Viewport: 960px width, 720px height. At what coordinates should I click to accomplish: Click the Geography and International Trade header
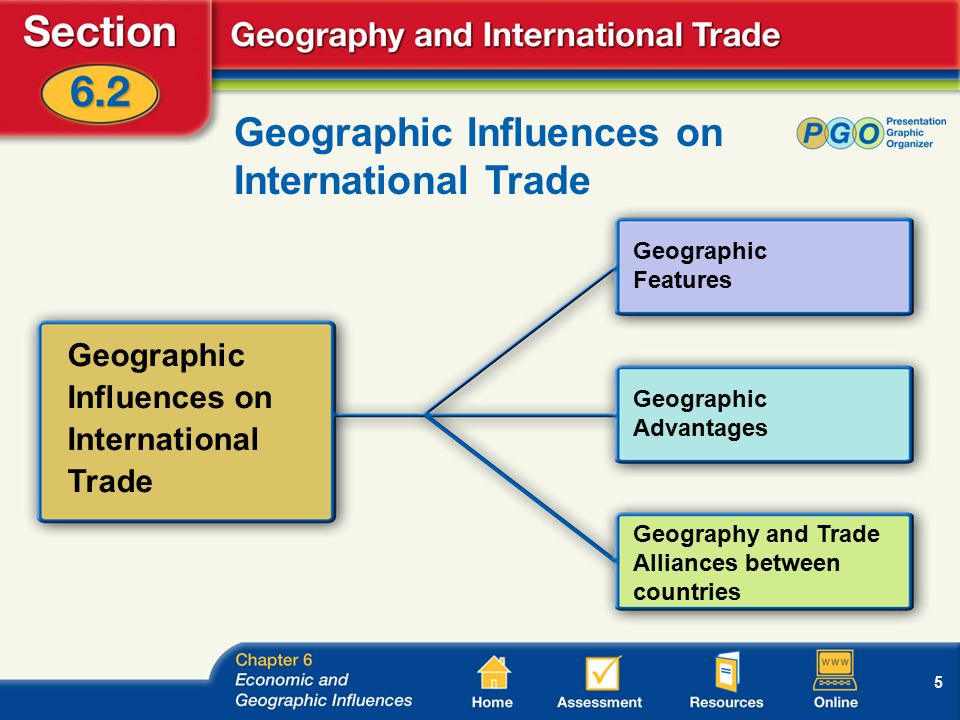(506, 36)
